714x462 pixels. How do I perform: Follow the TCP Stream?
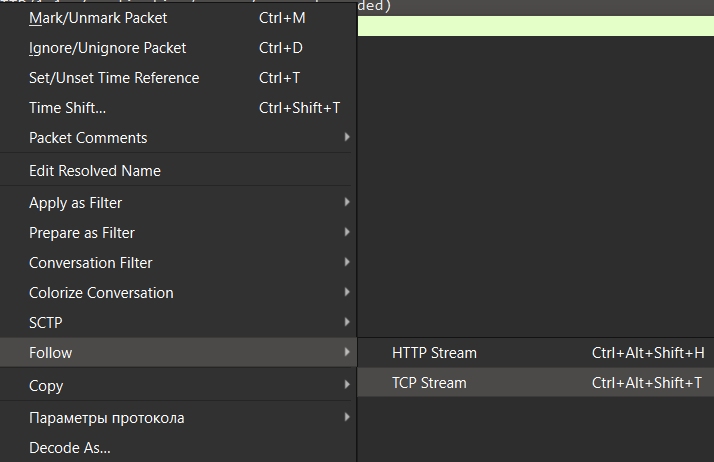[x=429, y=383]
